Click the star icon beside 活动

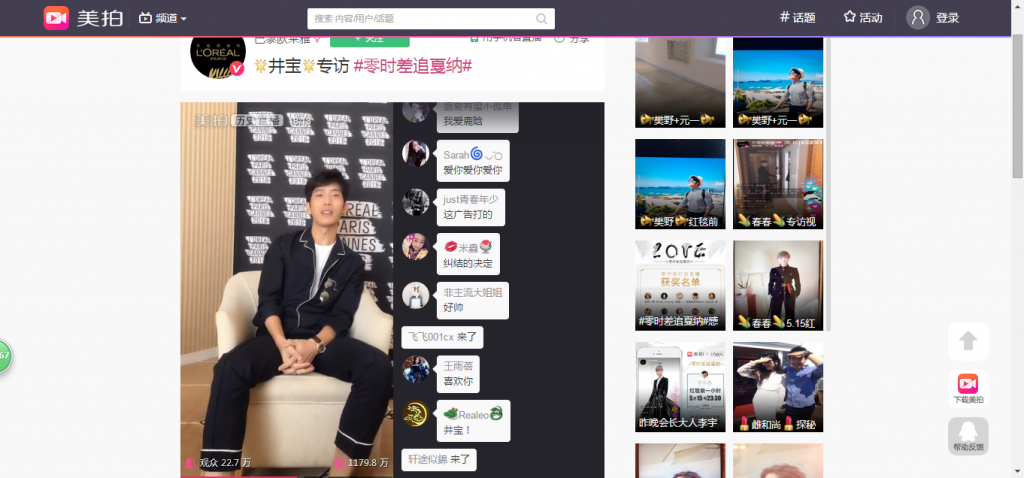(x=850, y=17)
